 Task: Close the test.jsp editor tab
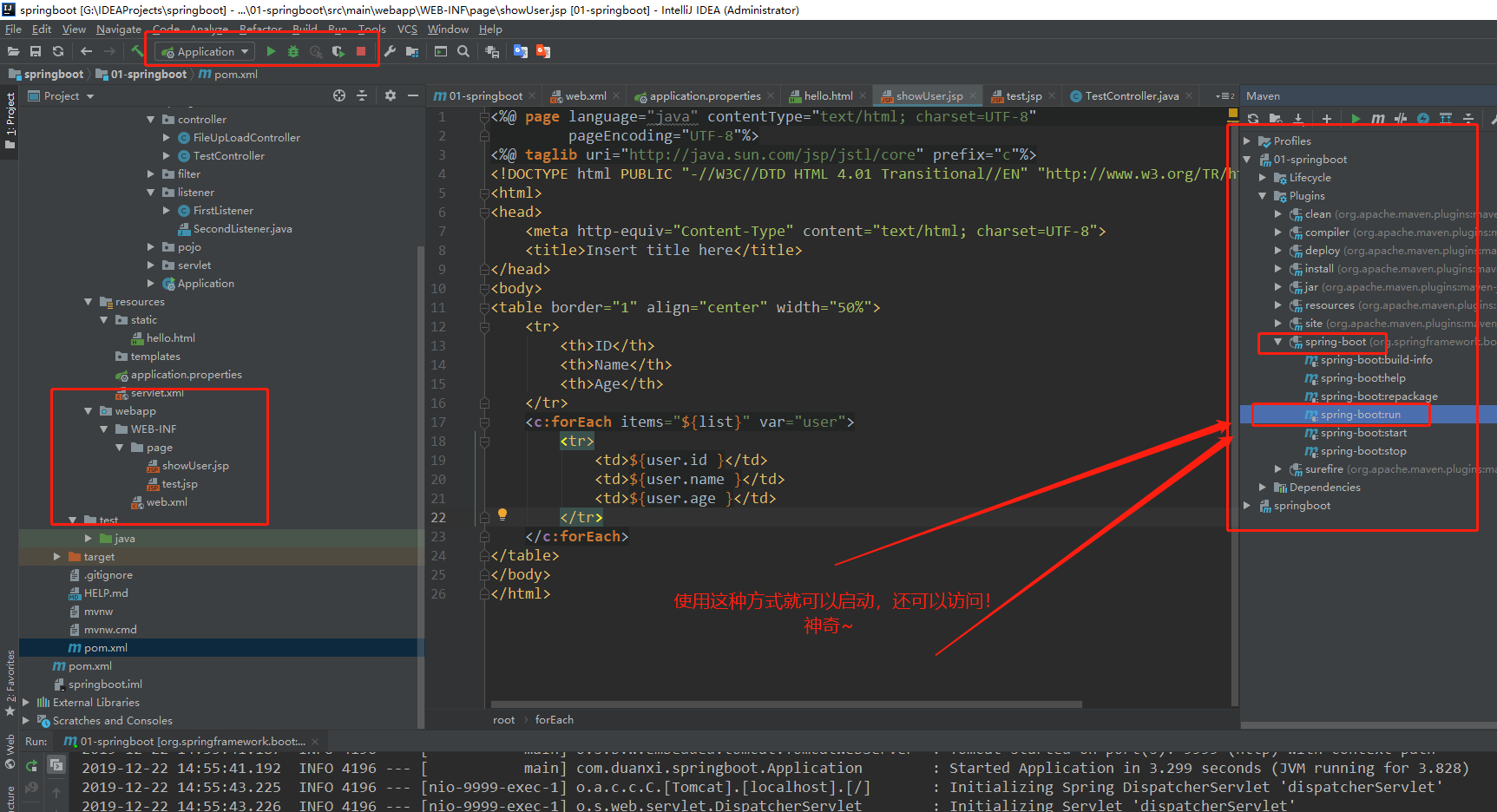[x=1052, y=96]
